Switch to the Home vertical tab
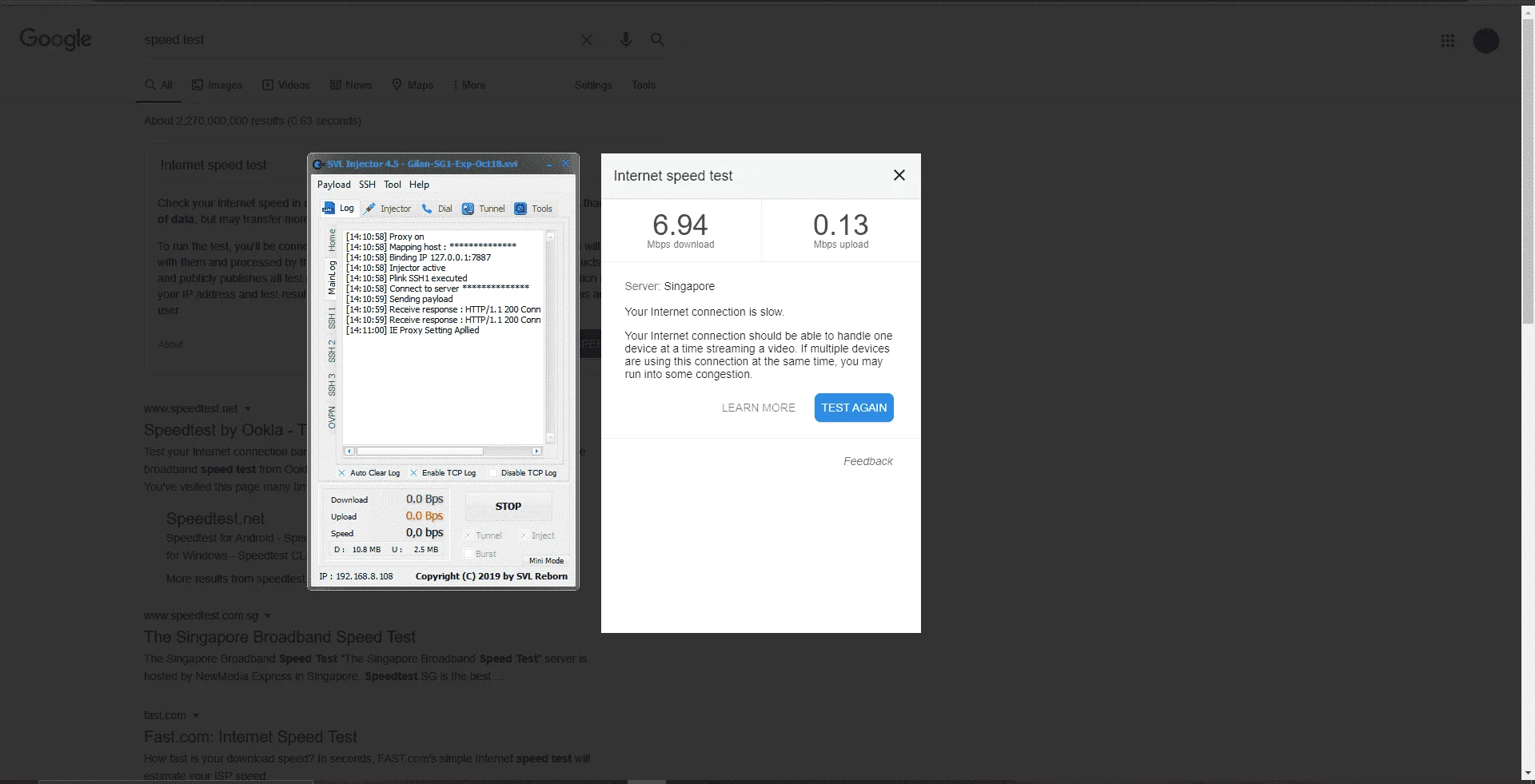 click(332, 241)
